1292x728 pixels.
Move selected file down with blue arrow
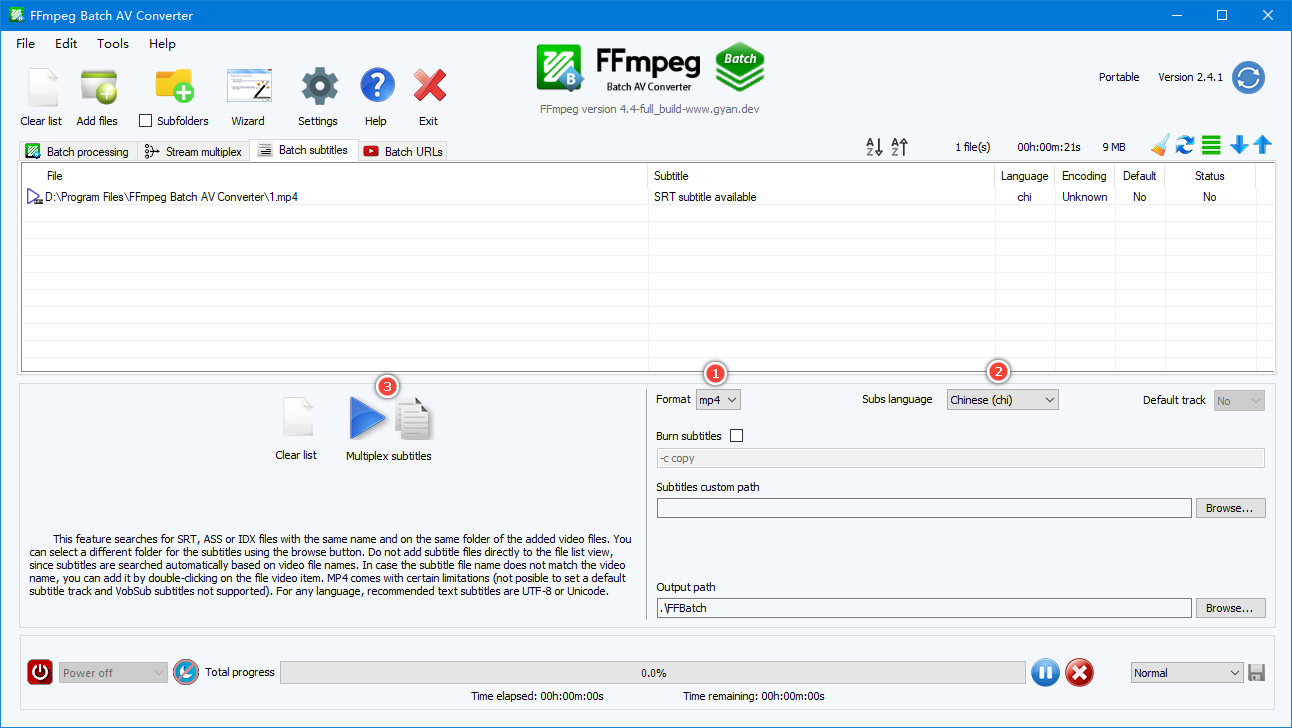pos(1239,146)
